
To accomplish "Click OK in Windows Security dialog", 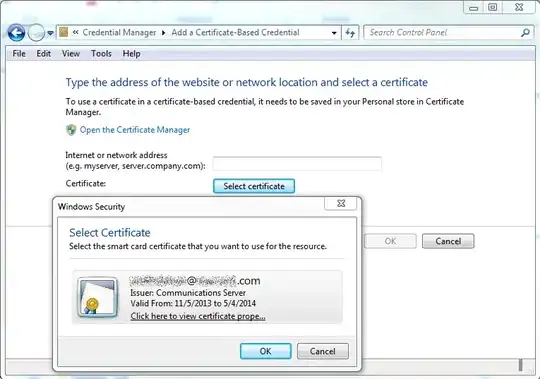I will [x=266, y=351].
